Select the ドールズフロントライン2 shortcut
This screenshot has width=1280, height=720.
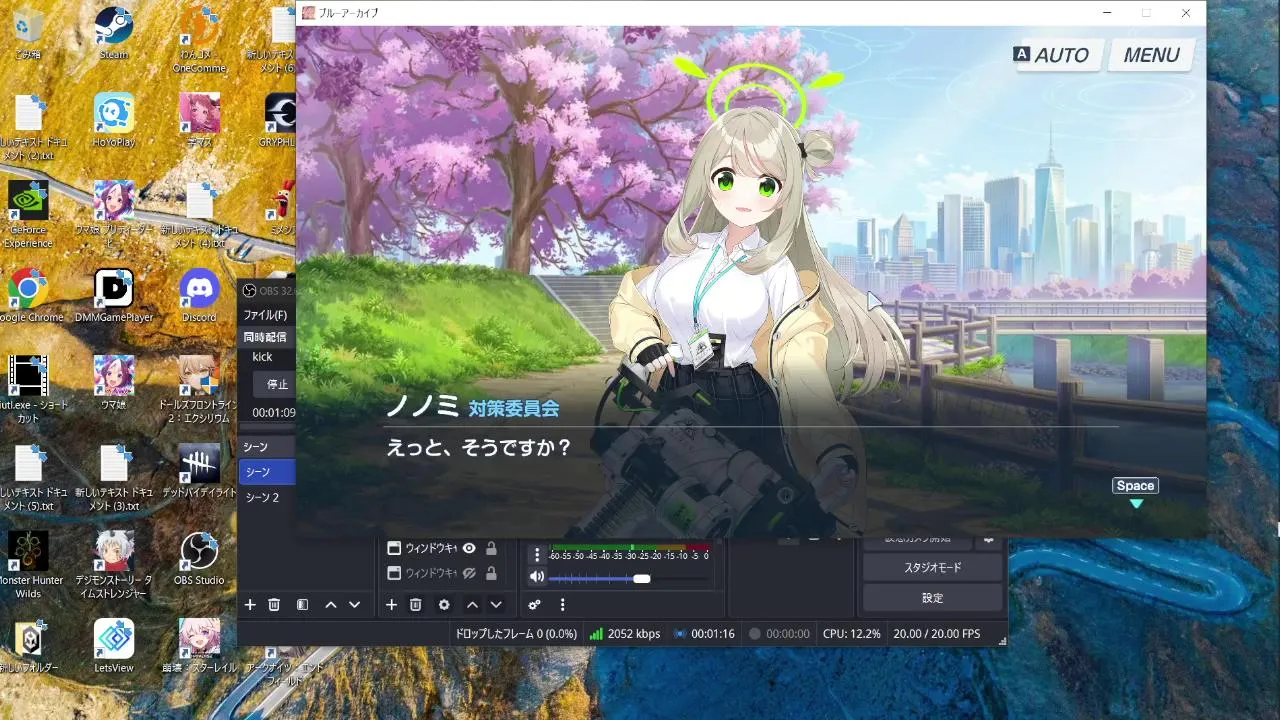point(199,388)
